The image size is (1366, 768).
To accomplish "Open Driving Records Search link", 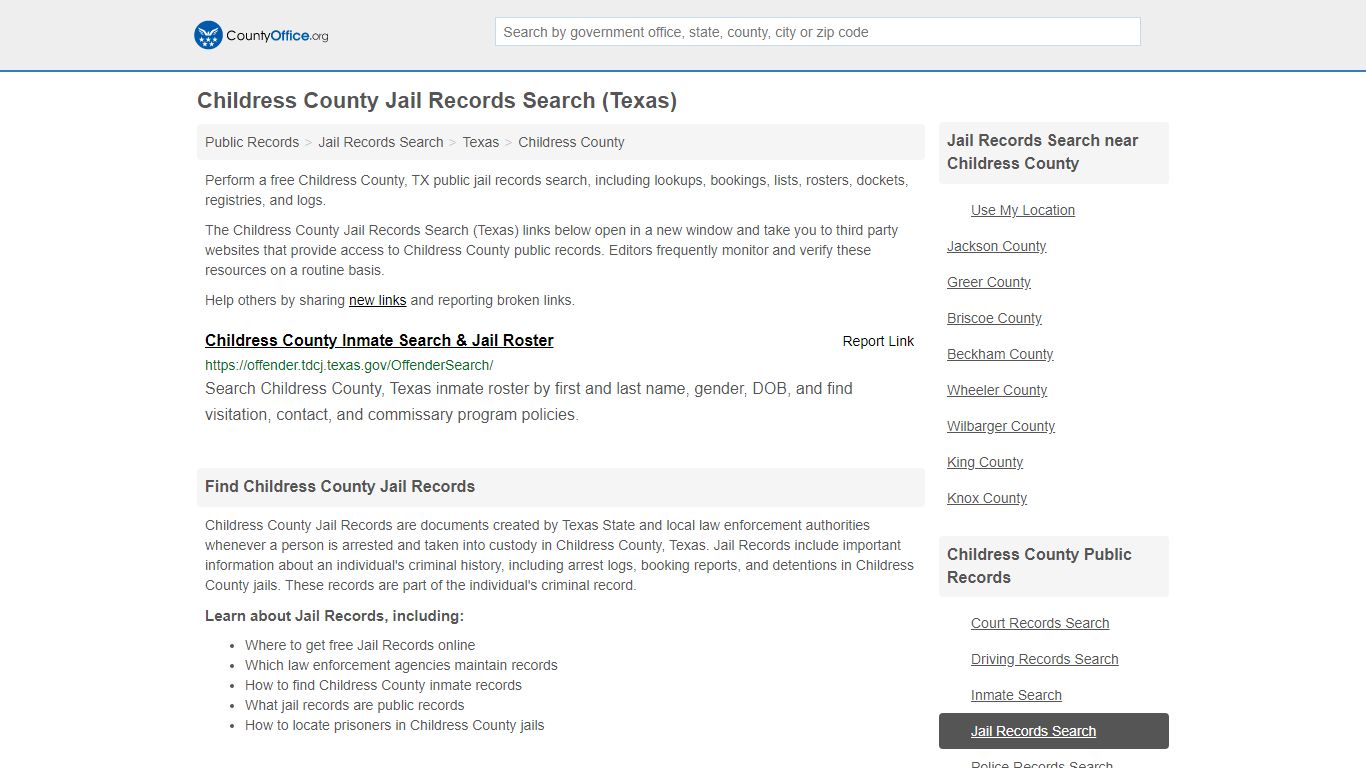I will pos(1045,659).
